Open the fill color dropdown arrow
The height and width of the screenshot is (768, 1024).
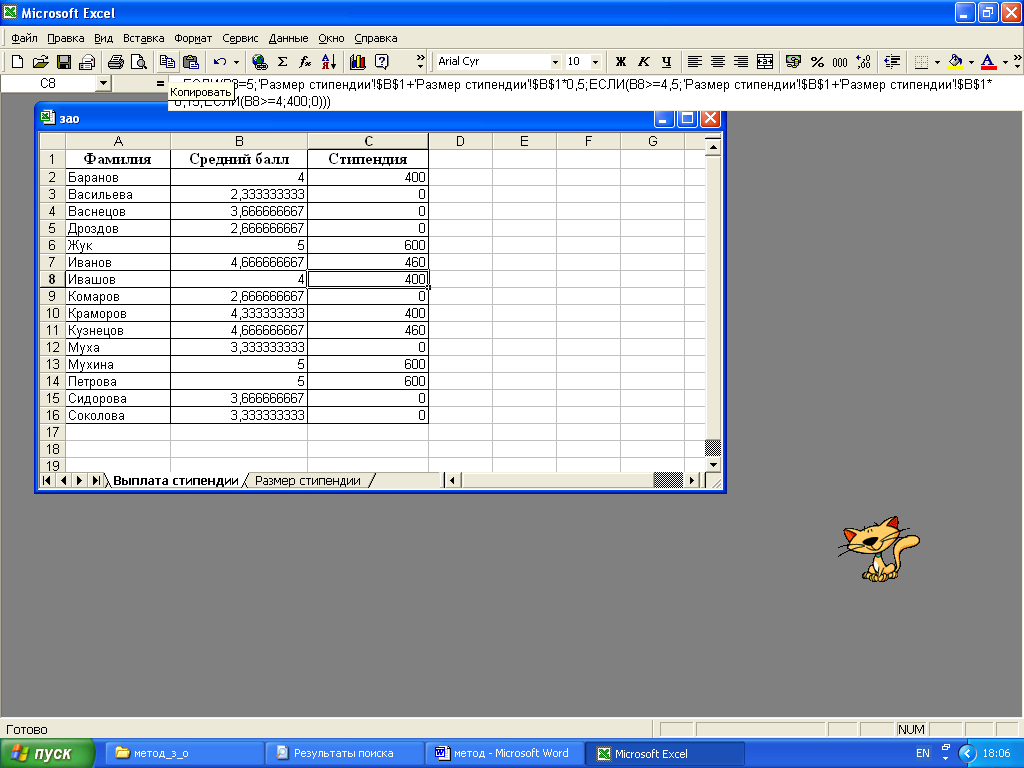click(x=971, y=61)
